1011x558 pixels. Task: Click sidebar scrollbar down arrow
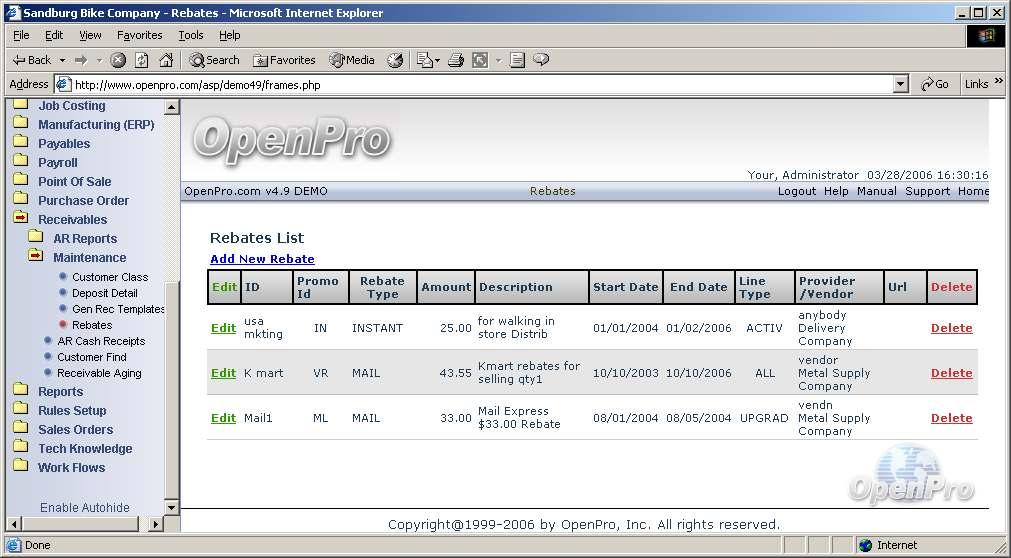pos(171,508)
